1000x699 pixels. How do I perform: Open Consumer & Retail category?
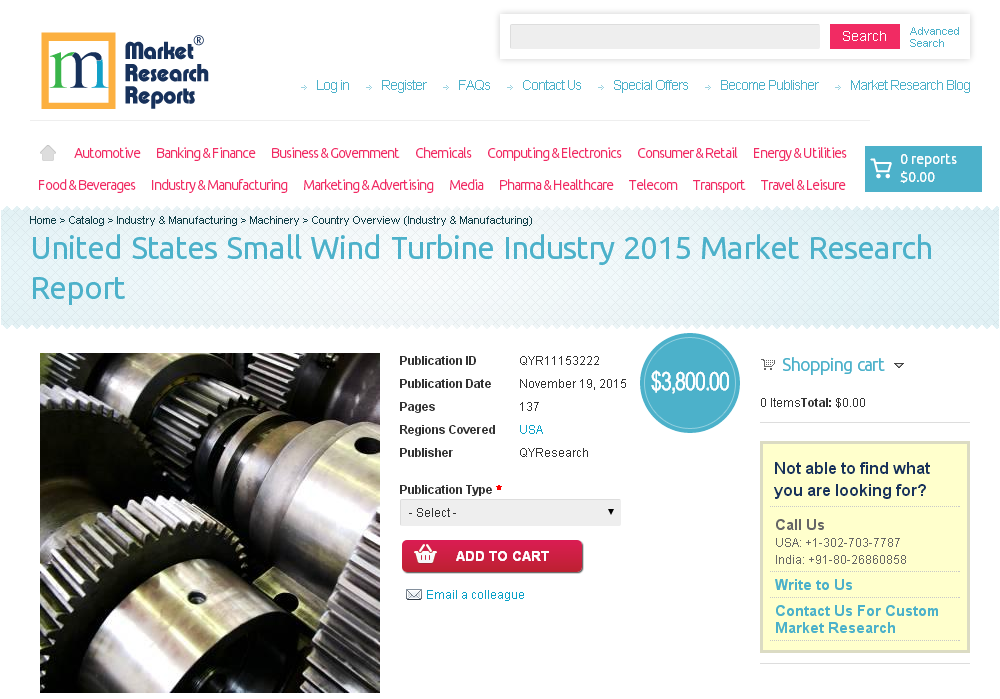(x=687, y=153)
